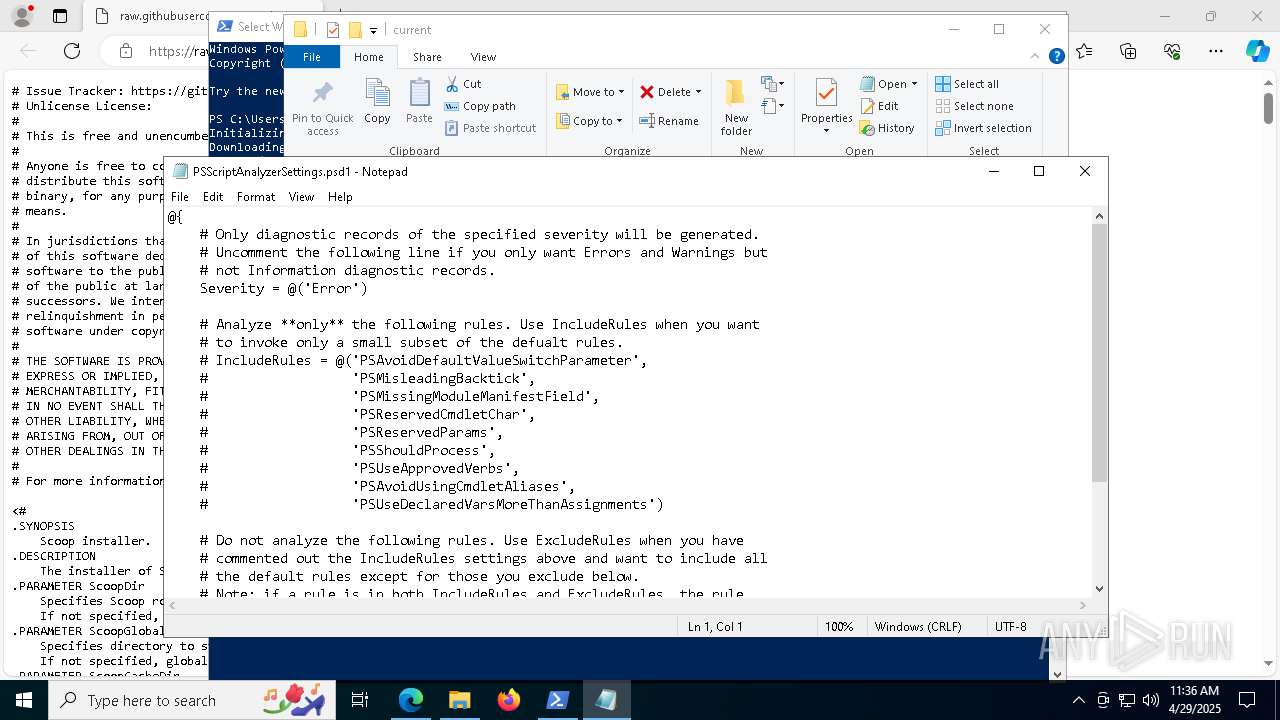Click Edge address bar URL
This screenshot has height=720, width=1280.
coord(177,51)
